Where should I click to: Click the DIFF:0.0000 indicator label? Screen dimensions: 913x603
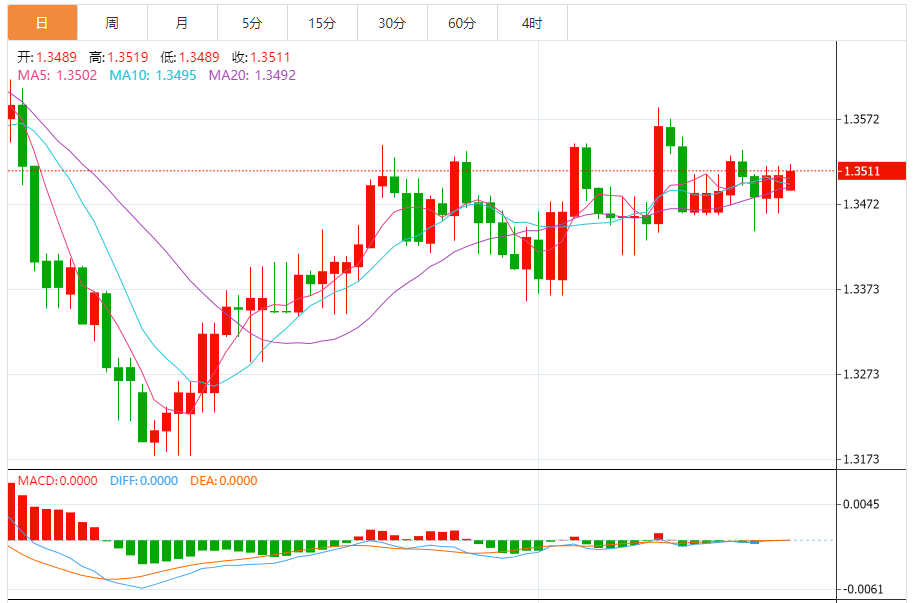click(144, 481)
